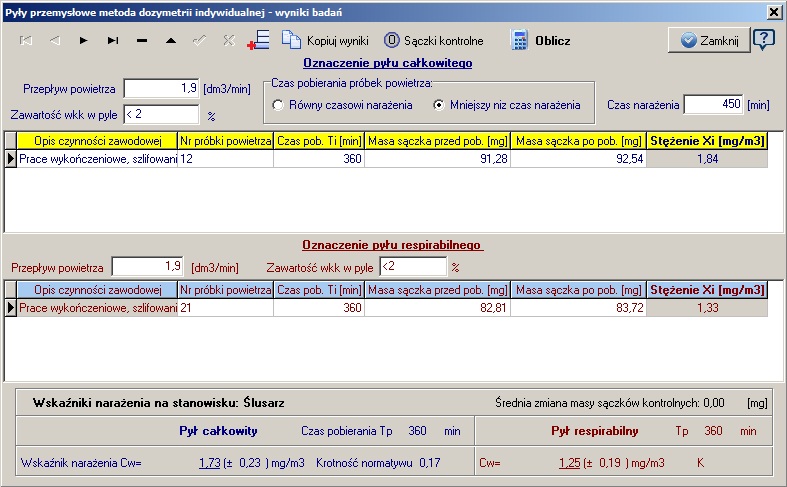The image size is (787, 487).
Task: Click respirable dust Przepływ powietrza field
Action: [148, 267]
